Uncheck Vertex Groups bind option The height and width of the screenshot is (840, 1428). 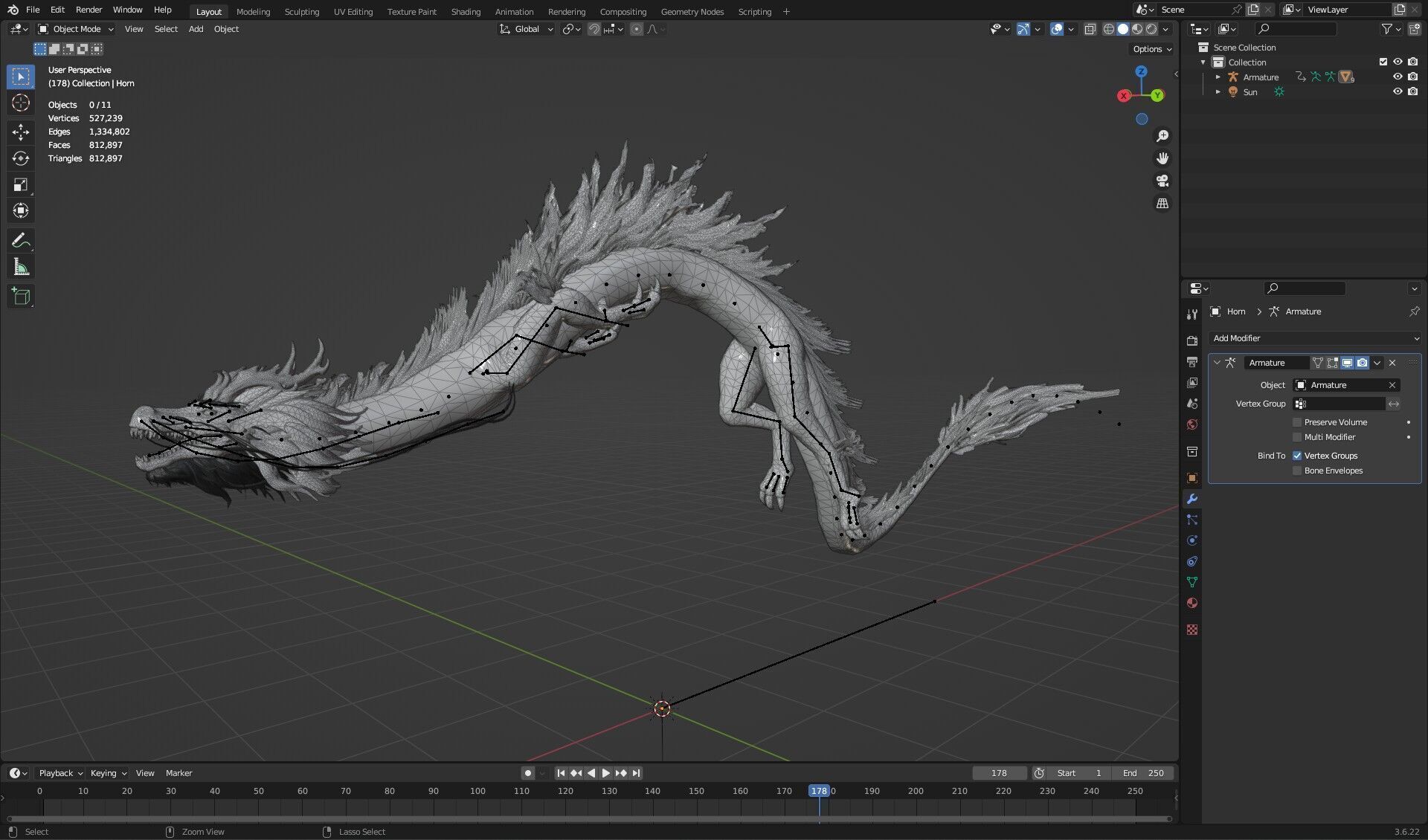1297,456
